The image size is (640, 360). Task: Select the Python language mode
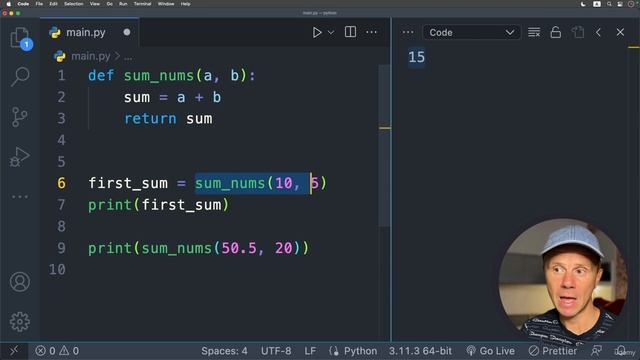(360, 351)
